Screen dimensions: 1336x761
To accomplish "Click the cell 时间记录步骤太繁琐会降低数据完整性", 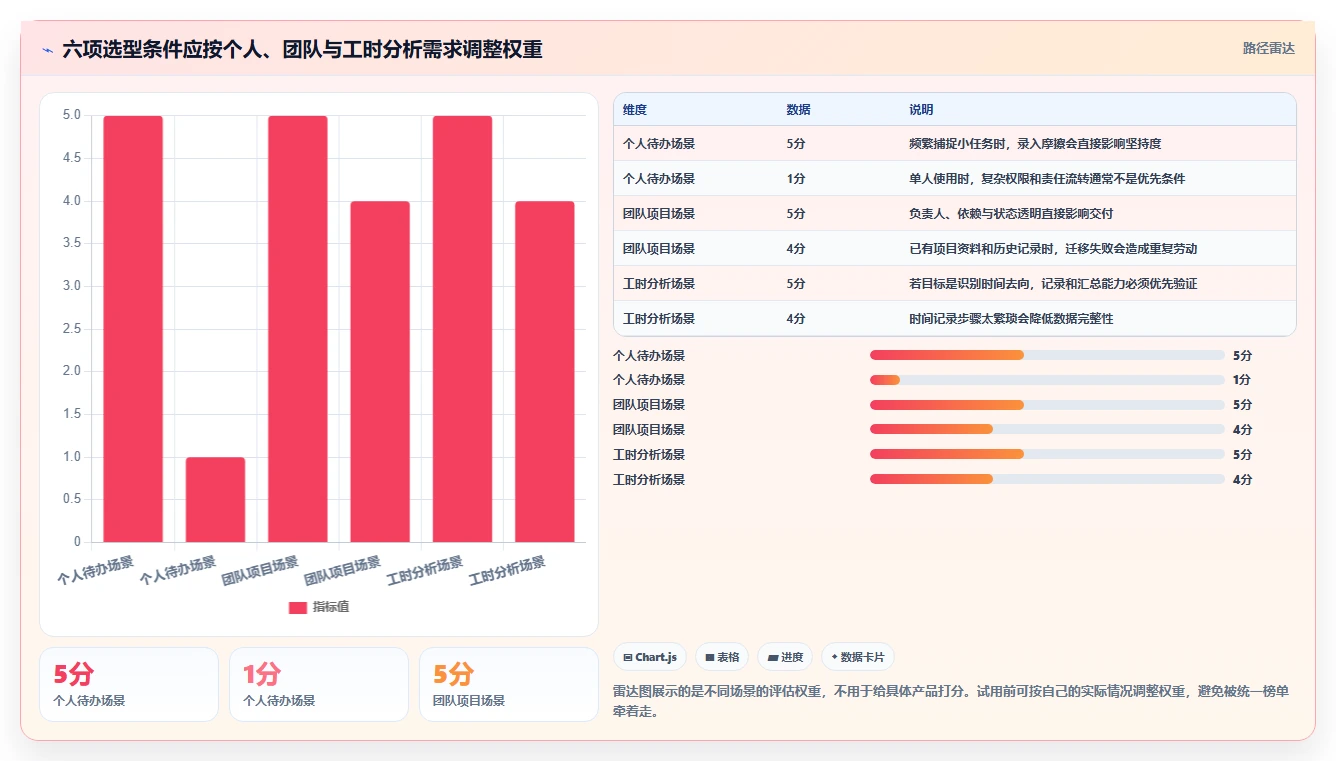I will tap(1010, 319).
